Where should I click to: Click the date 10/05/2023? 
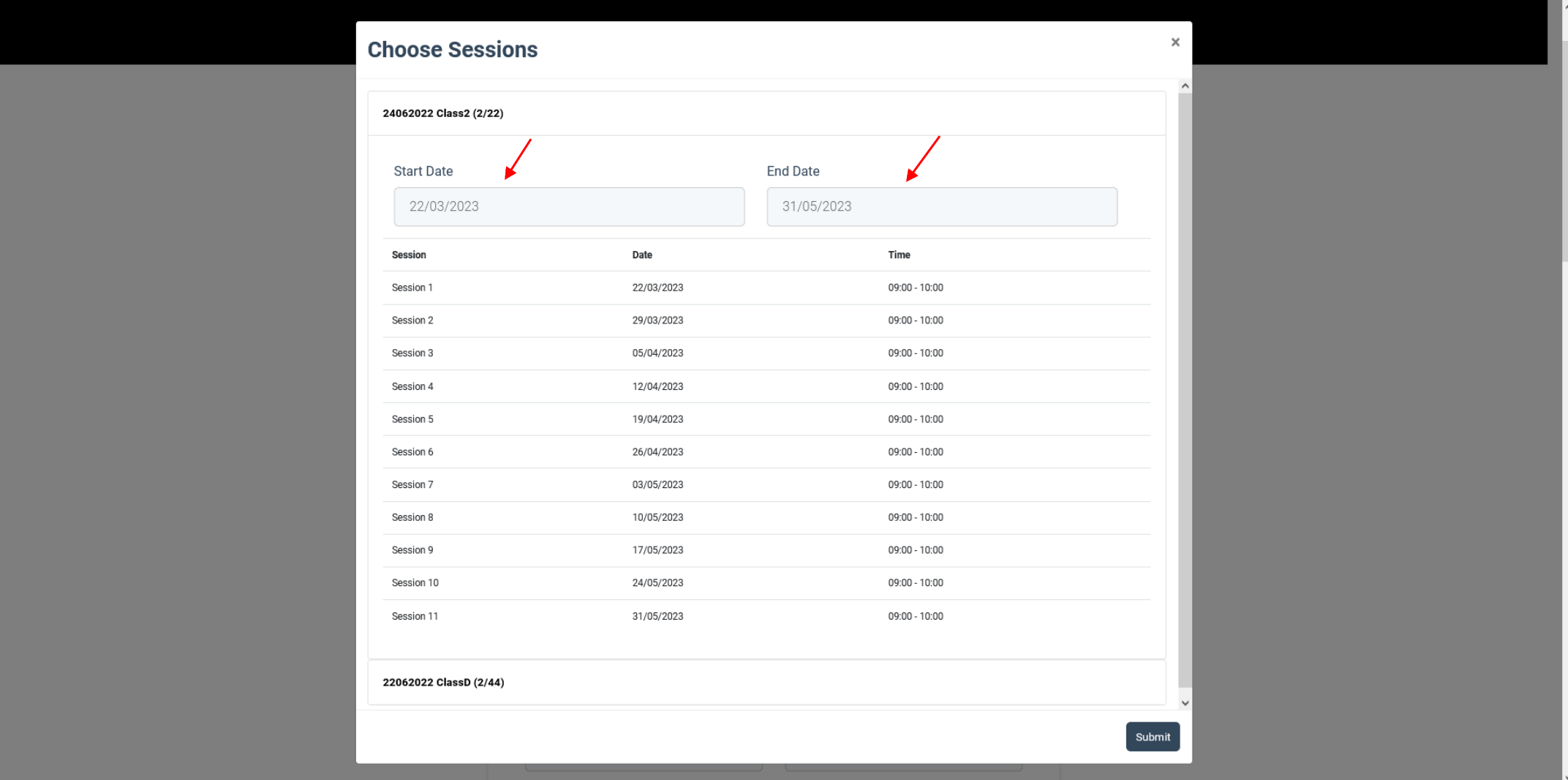pyautogui.click(x=657, y=518)
